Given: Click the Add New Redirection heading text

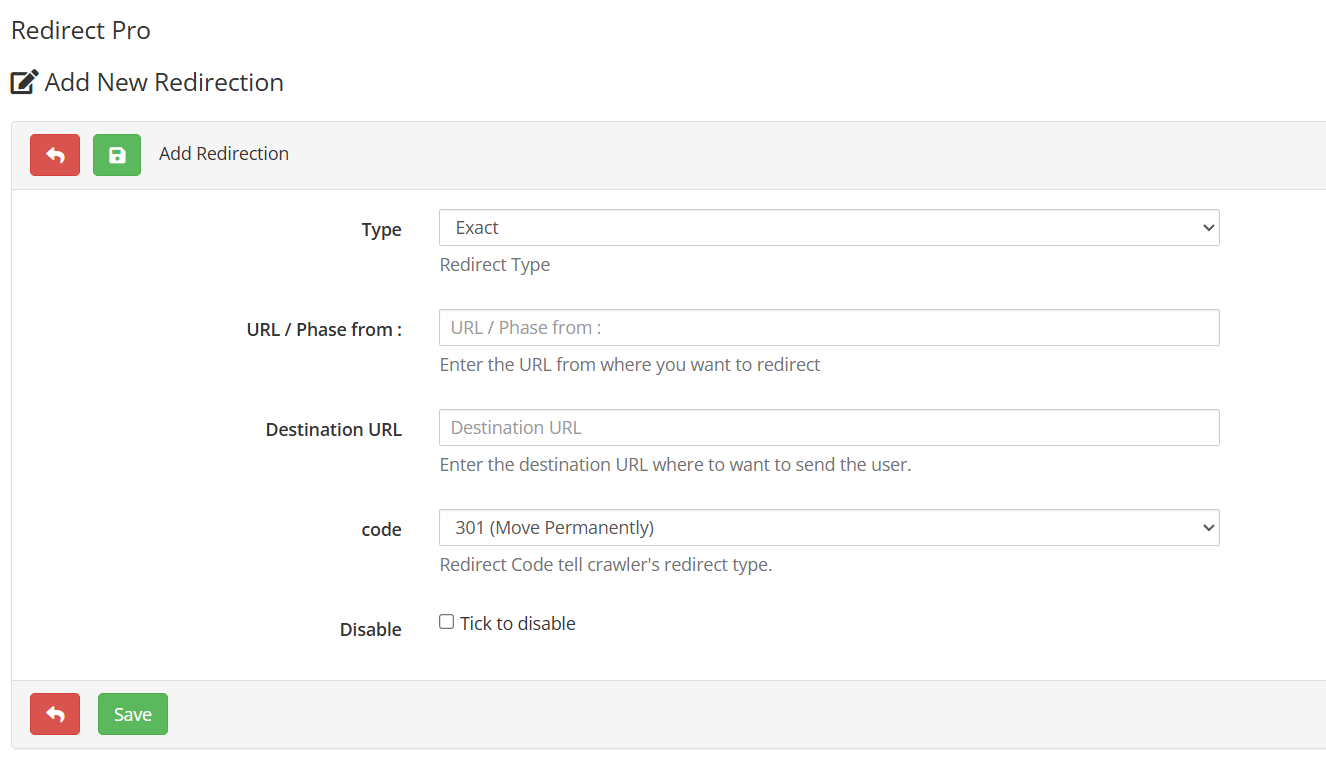Looking at the screenshot, I should 164,82.
